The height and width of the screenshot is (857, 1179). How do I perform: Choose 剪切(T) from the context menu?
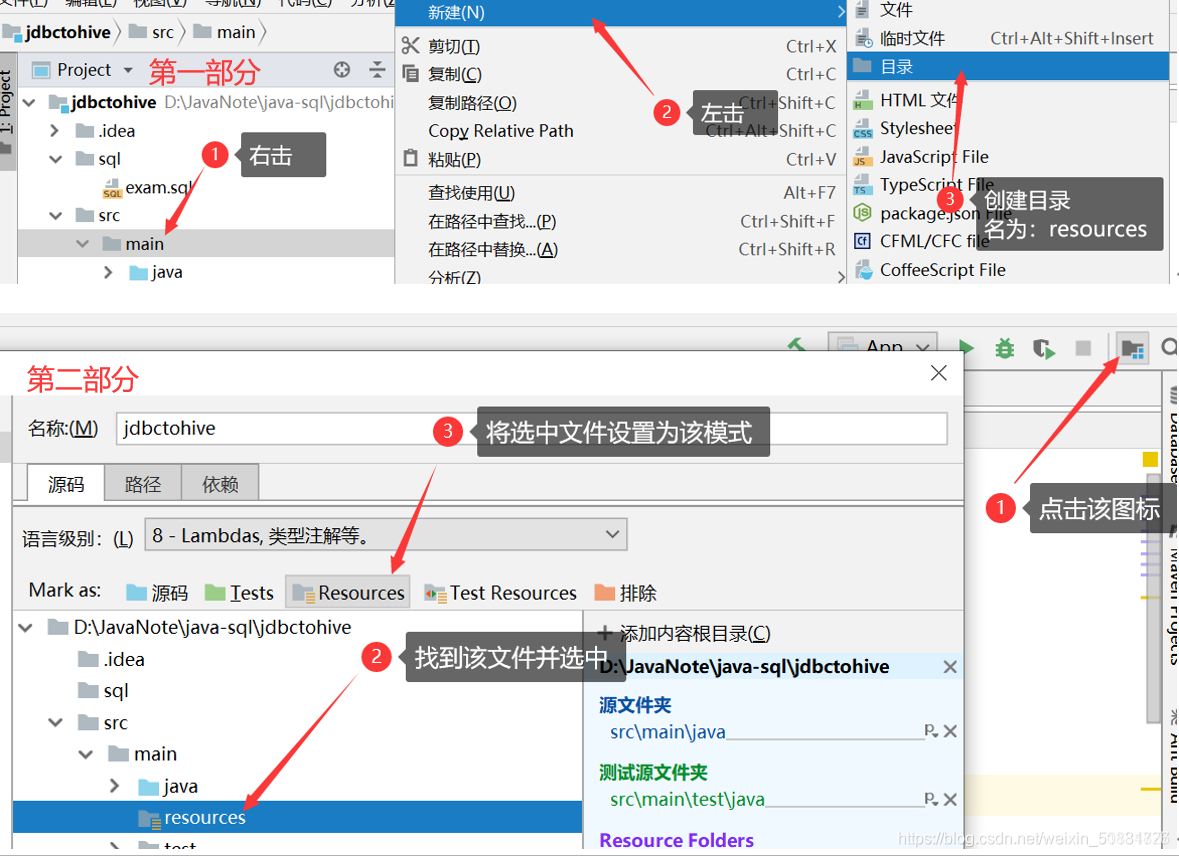tap(620, 47)
